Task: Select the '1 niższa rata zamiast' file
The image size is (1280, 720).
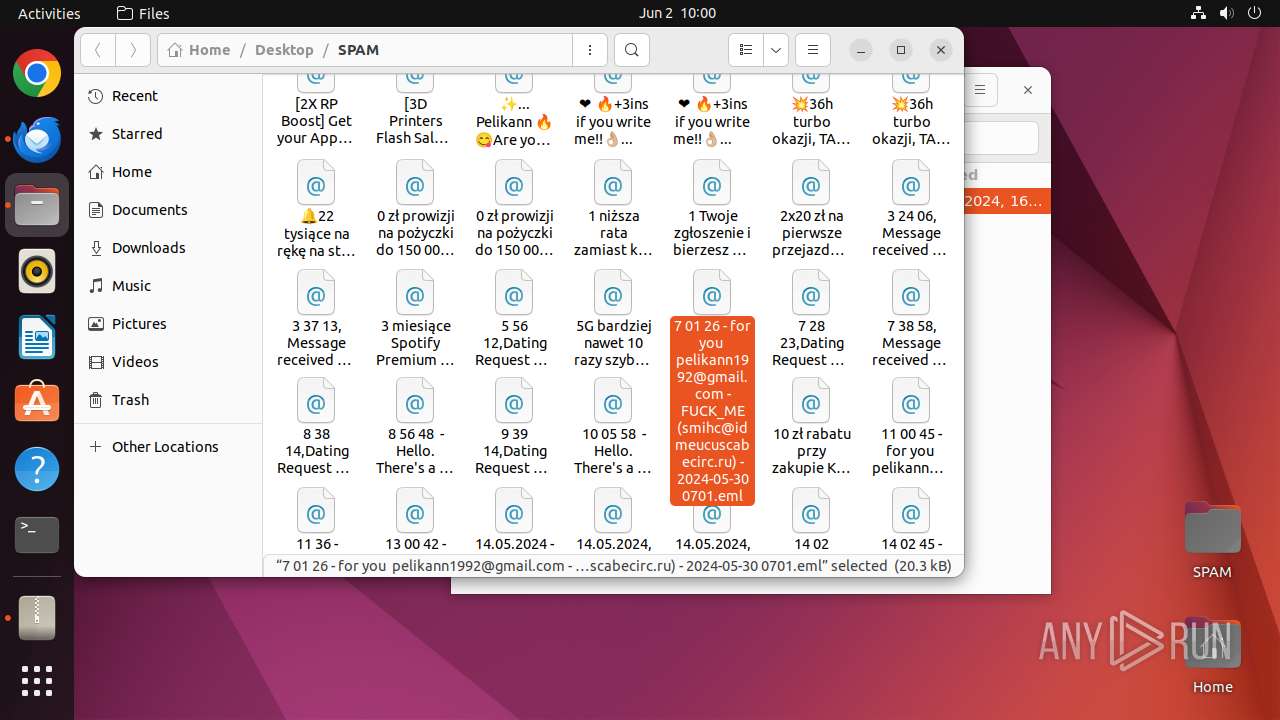Action: (x=613, y=209)
